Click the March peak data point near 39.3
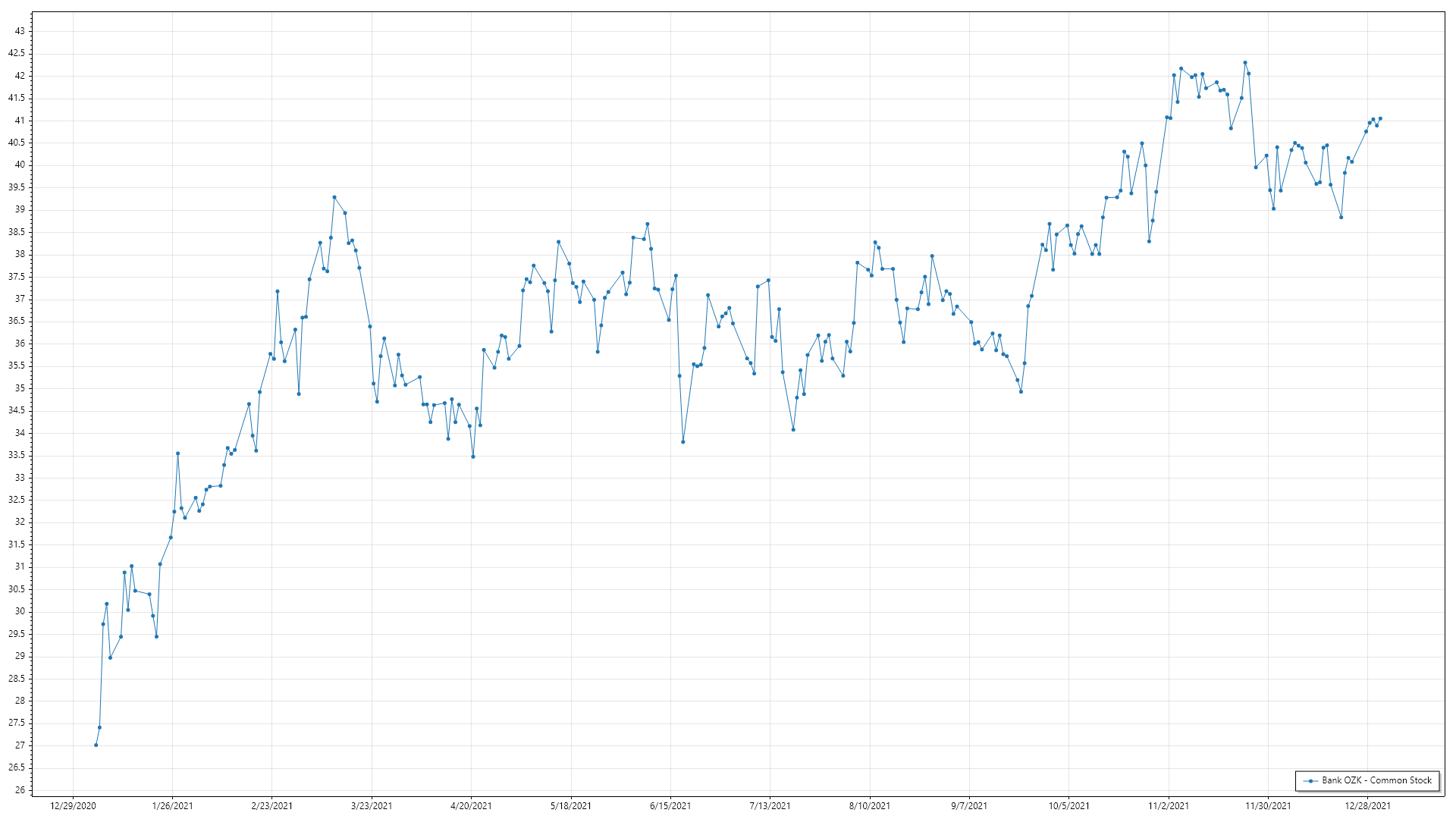The height and width of the screenshot is (819, 1456). coord(334,197)
